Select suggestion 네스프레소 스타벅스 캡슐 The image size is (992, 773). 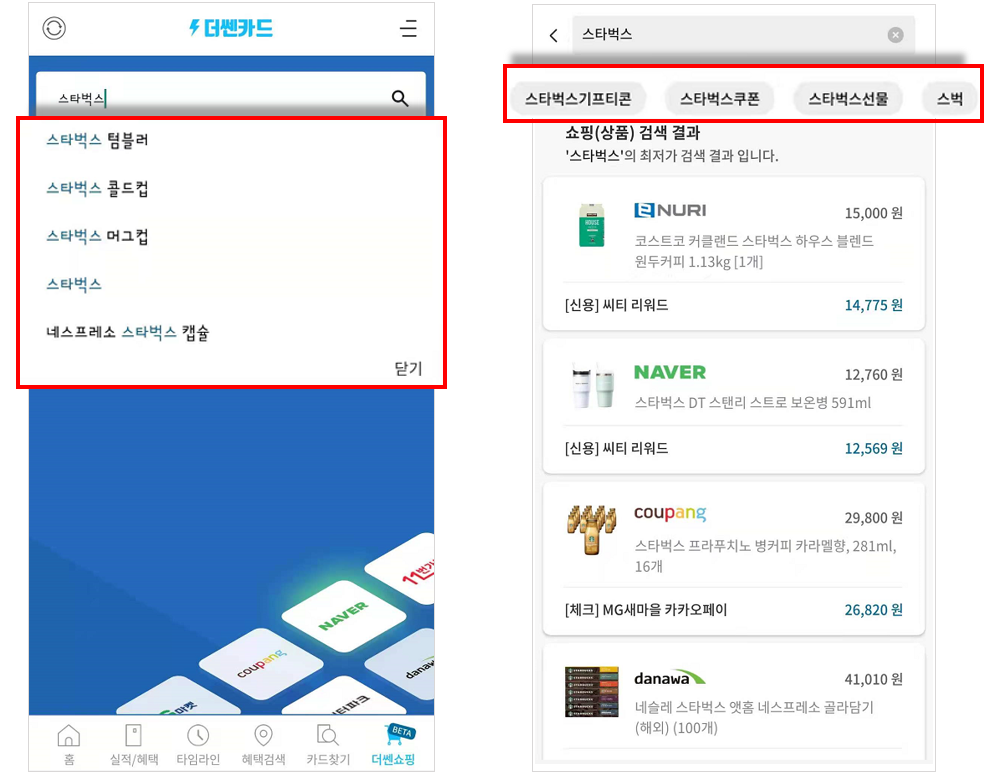pyautogui.click(x=127, y=332)
